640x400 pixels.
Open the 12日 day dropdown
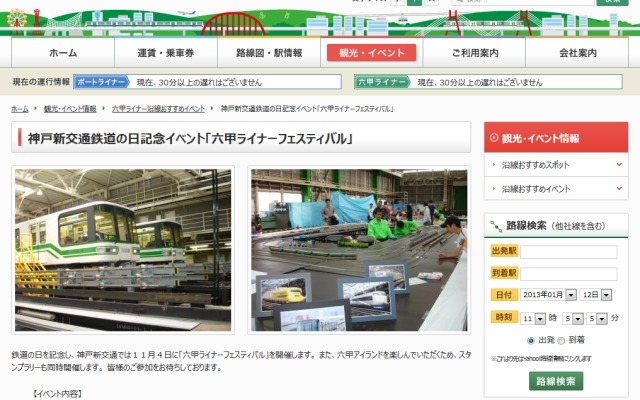click(596, 295)
